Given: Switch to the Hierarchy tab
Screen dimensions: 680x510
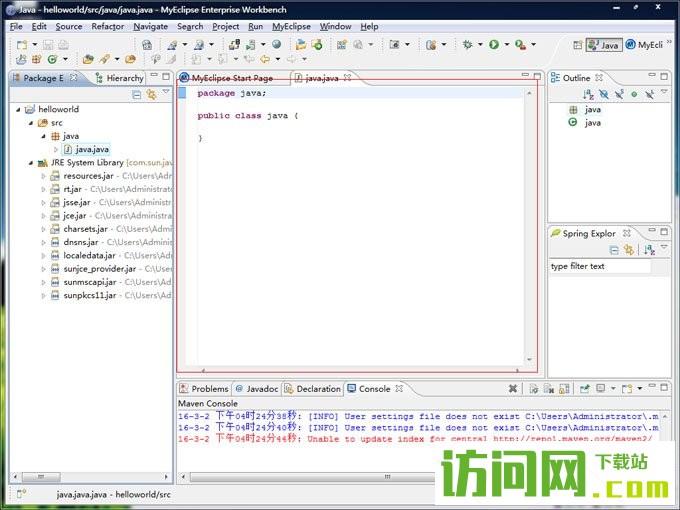Looking at the screenshot, I should (119, 78).
